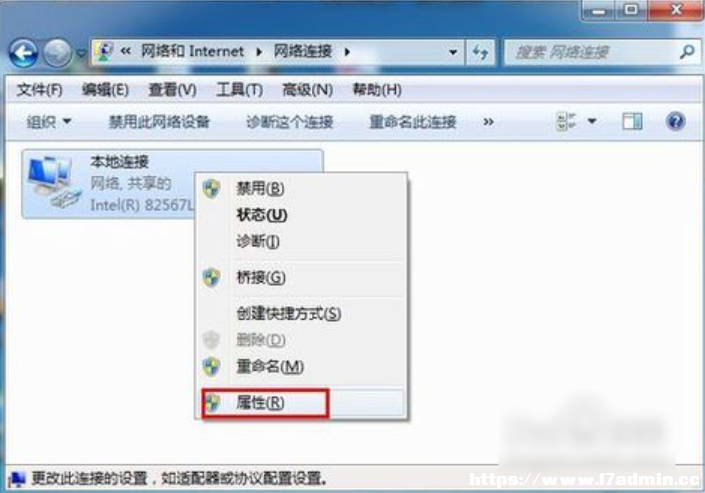Focus the 搜索 网络连接 search field
The width and height of the screenshot is (705, 493).
tap(593, 53)
